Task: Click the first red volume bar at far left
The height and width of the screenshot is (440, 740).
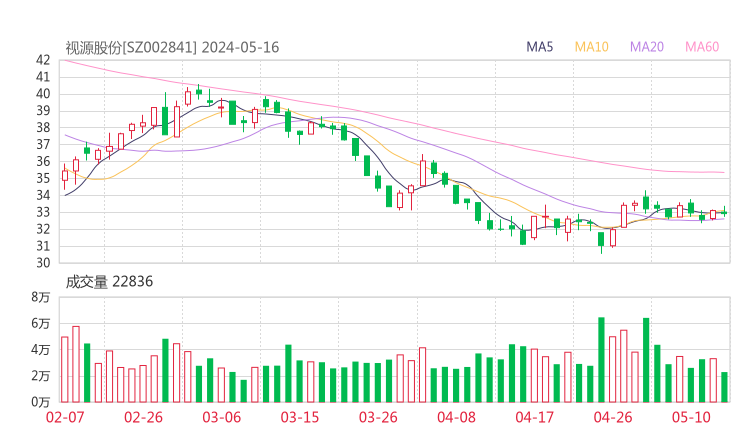Action: point(65,370)
